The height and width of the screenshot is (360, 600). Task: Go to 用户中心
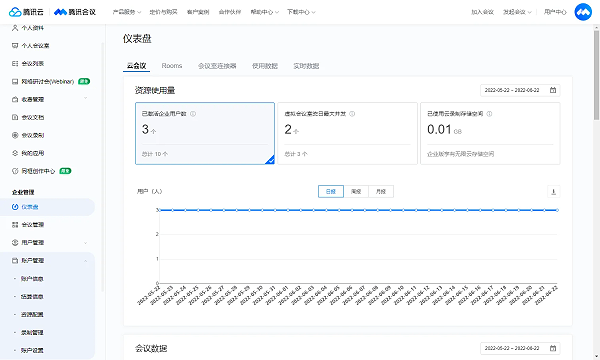tap(555, 12)
